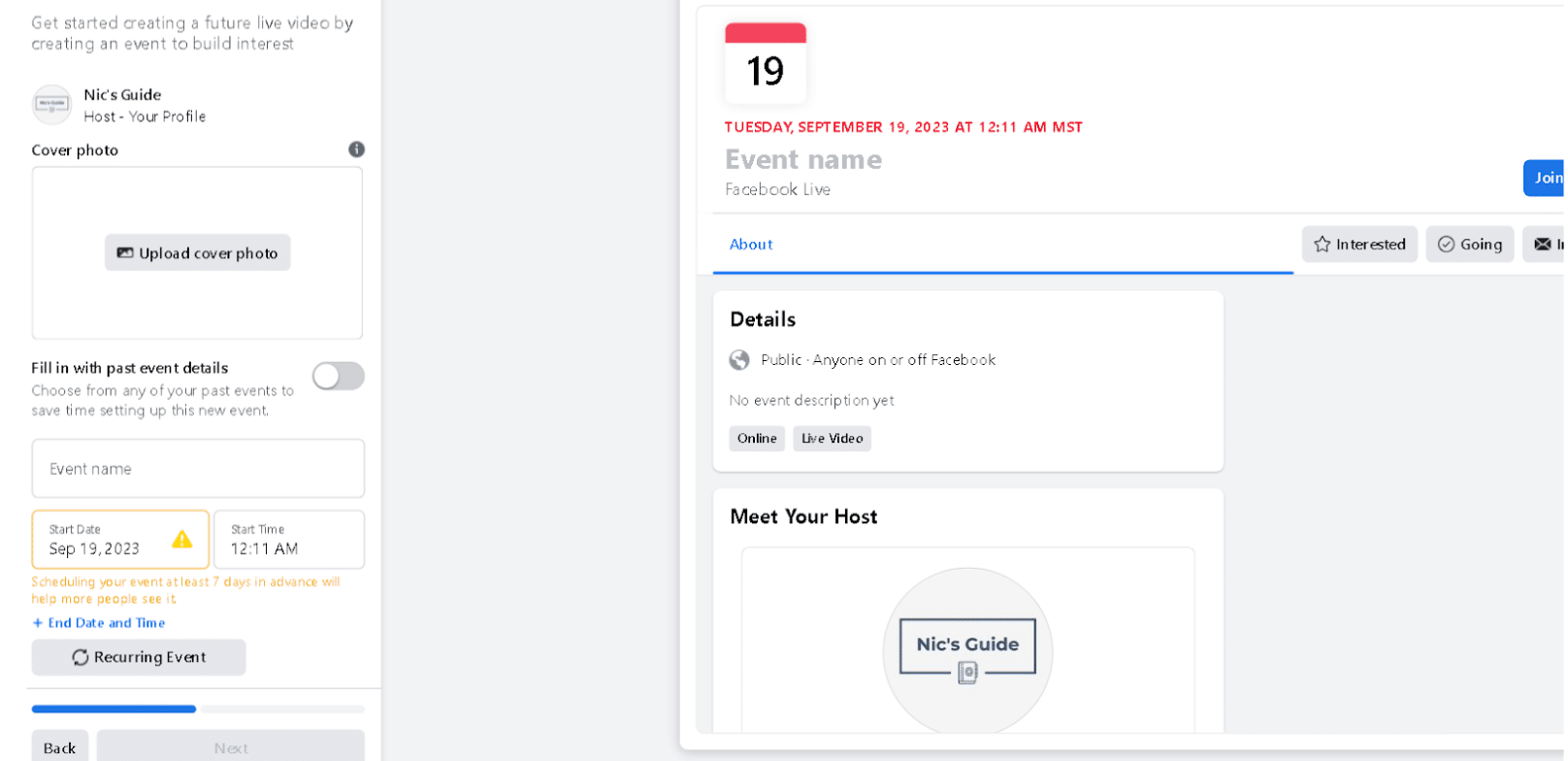Click the check circle icon on Going
The height and width of the screenshot is (761, 1568).
(1447, 244)
